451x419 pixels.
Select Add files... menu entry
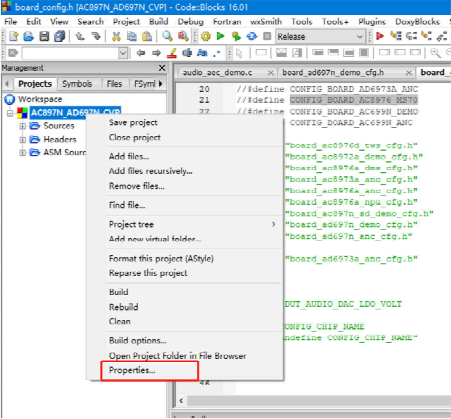pos(129,156)
